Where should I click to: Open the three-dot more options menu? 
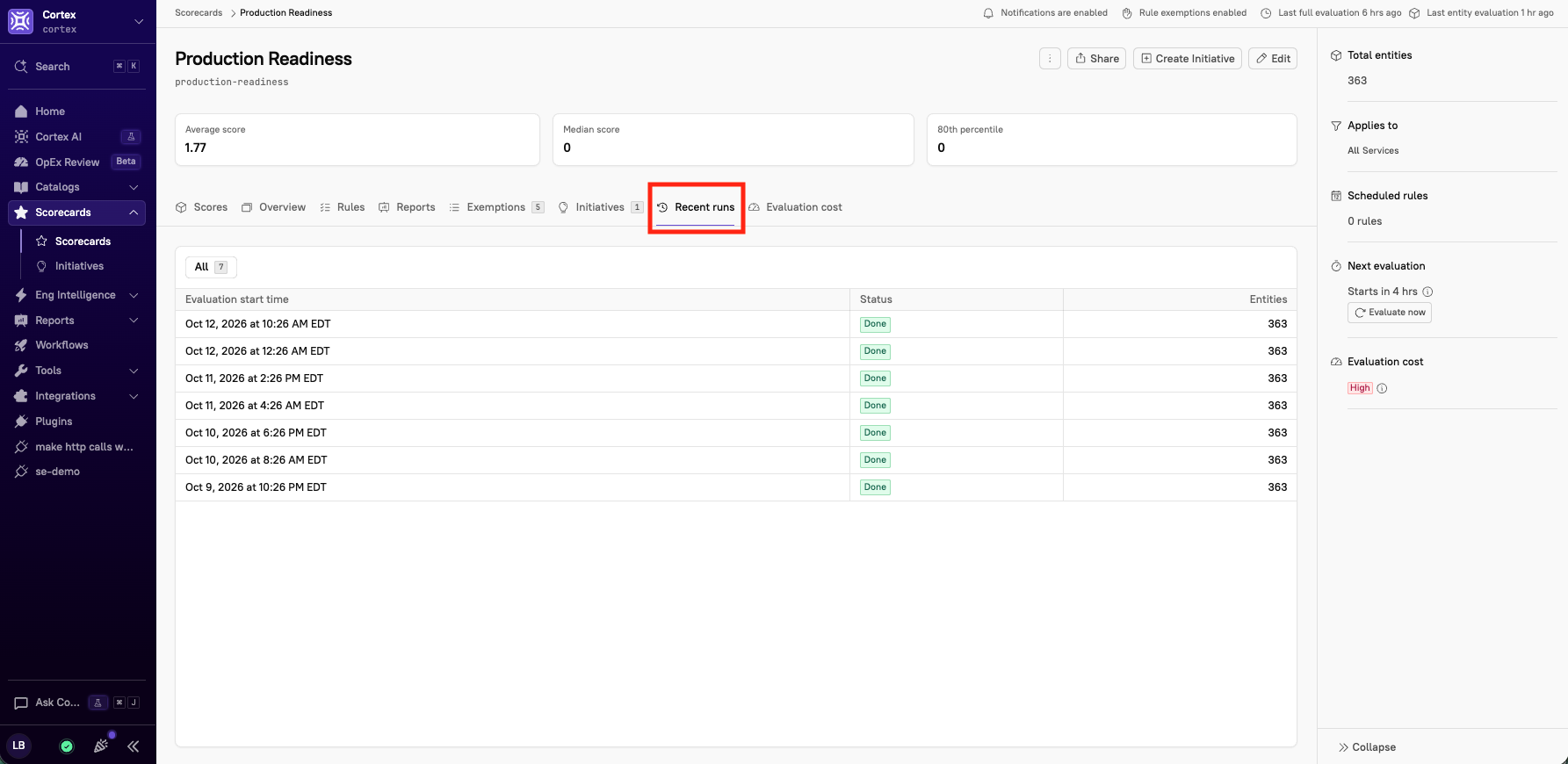point(1050,59)
